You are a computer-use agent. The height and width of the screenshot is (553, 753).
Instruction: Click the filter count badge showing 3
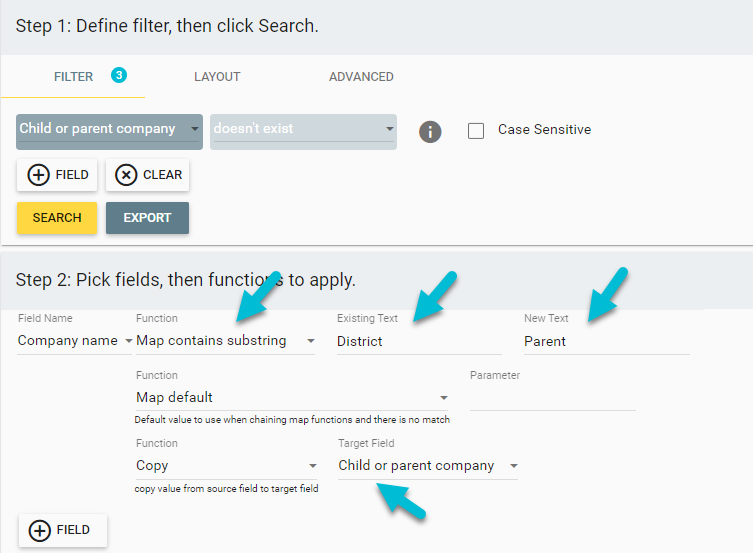(119, 75)
